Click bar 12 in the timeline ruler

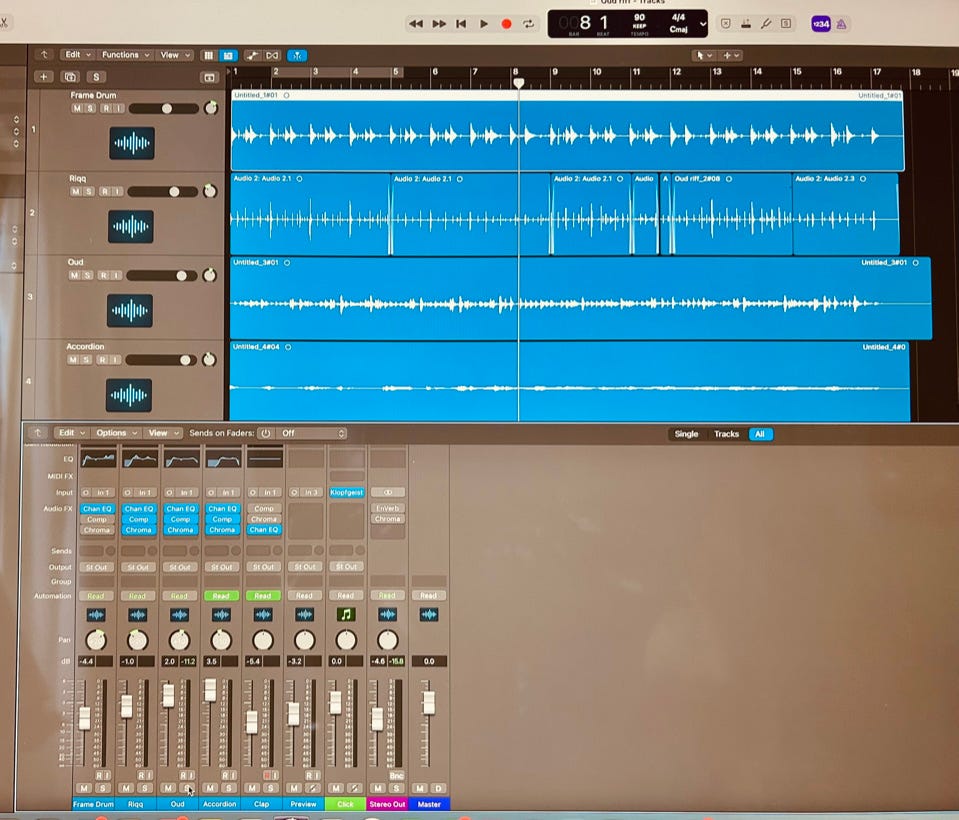[x=676, y=72]
